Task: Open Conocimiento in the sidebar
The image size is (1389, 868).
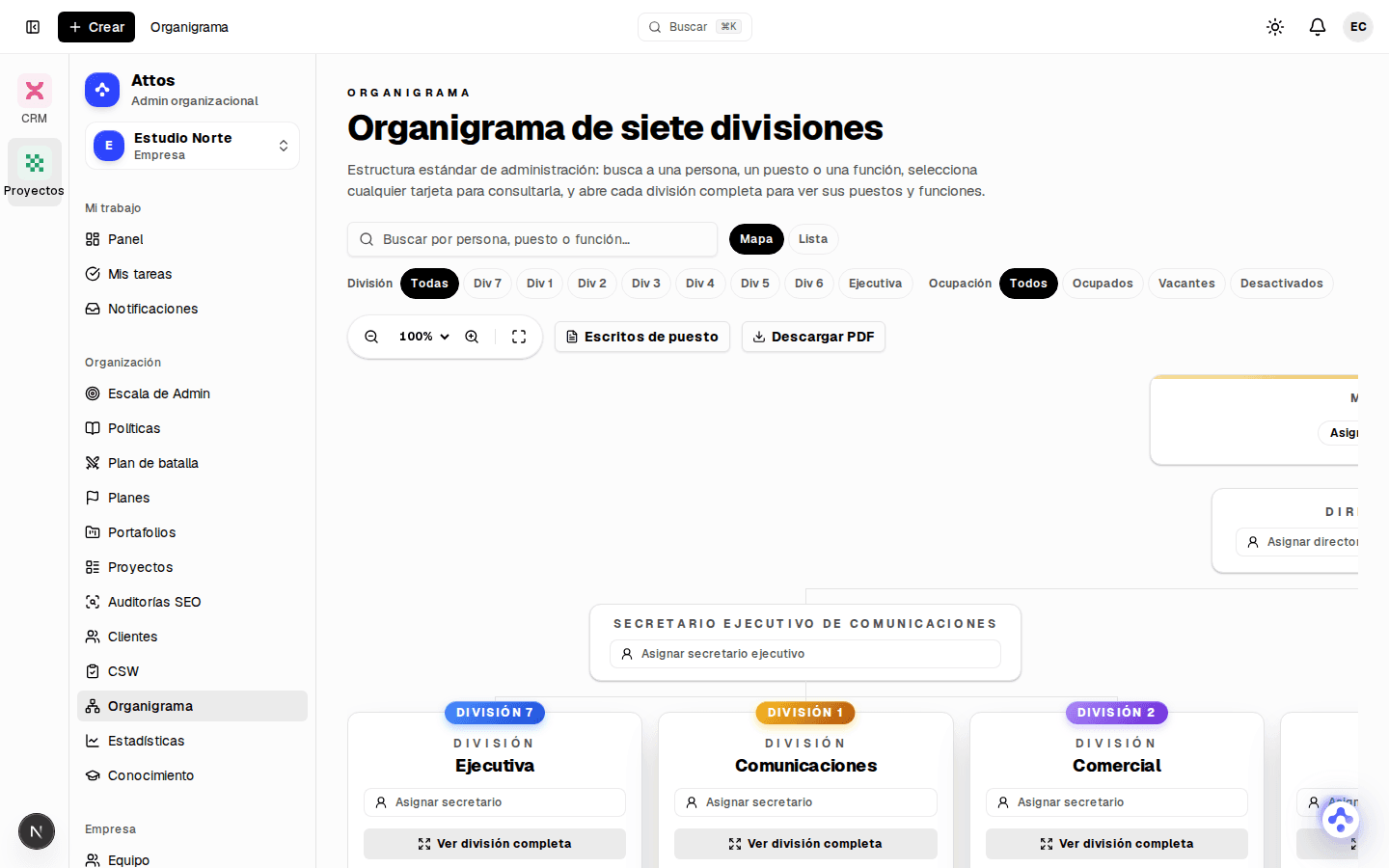Action: click(x=192, y=775)
